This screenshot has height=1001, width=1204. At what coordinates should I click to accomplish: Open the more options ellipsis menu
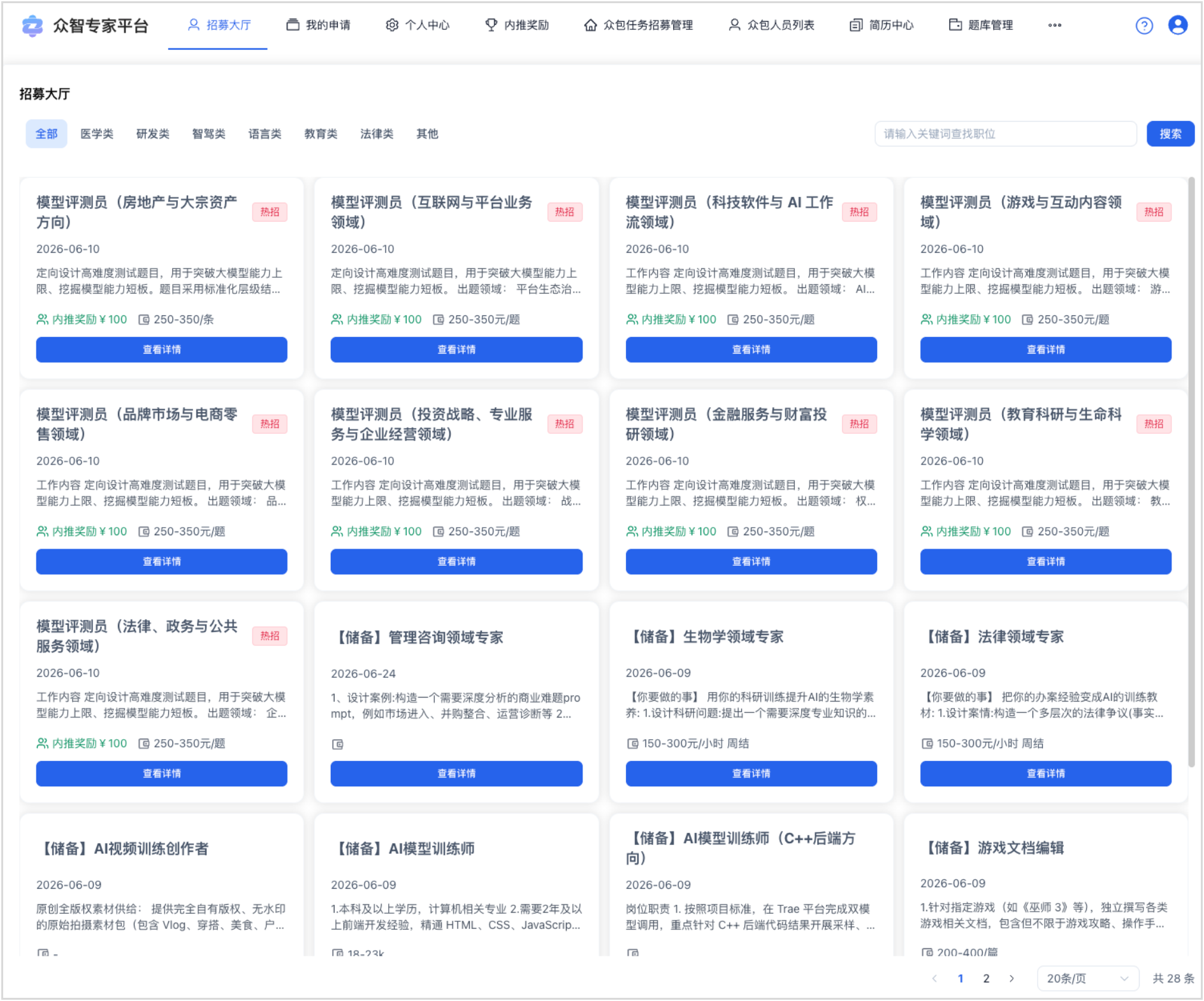tap(1055, 25)
